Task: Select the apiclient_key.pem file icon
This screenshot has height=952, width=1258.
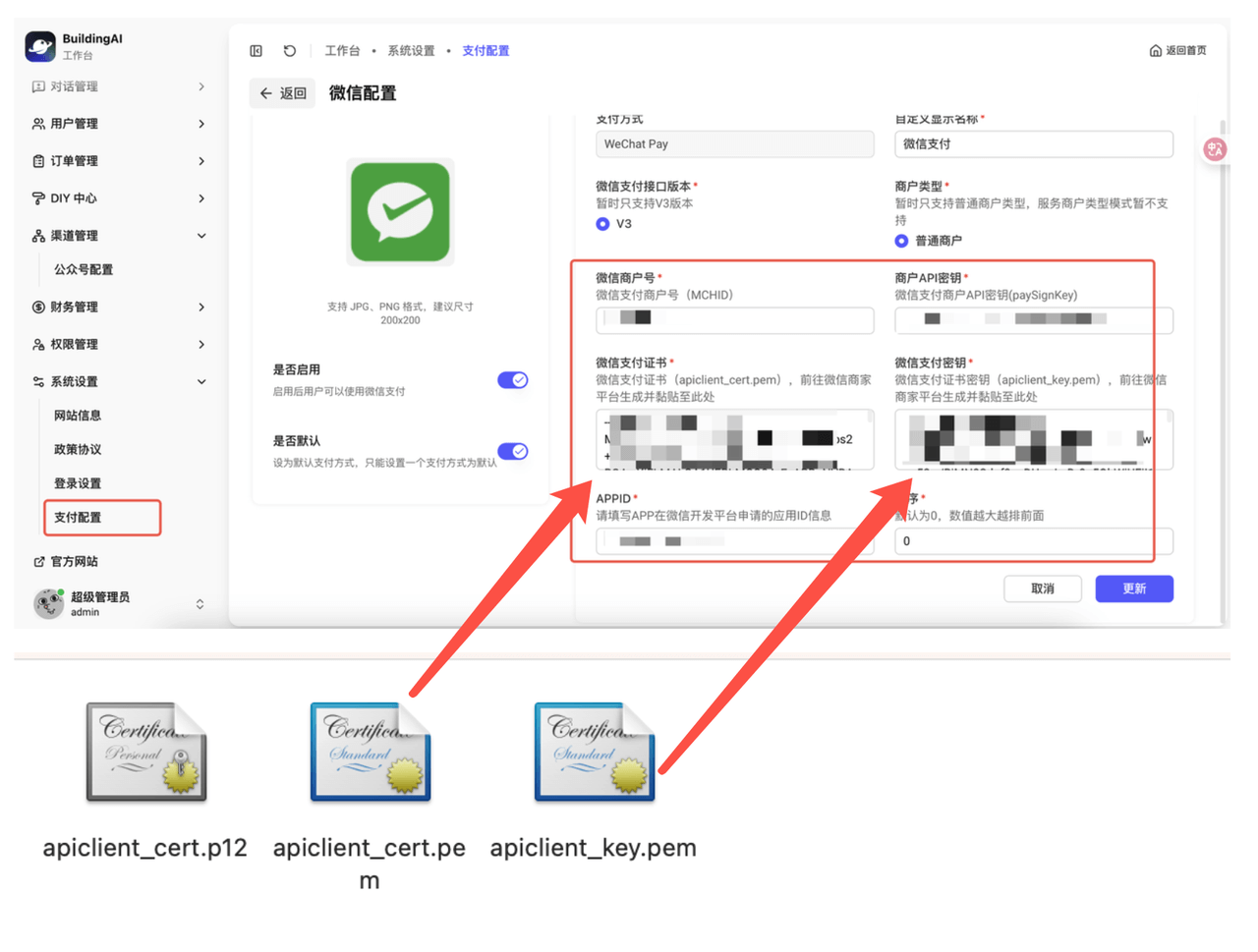Action: coord(594,753)
